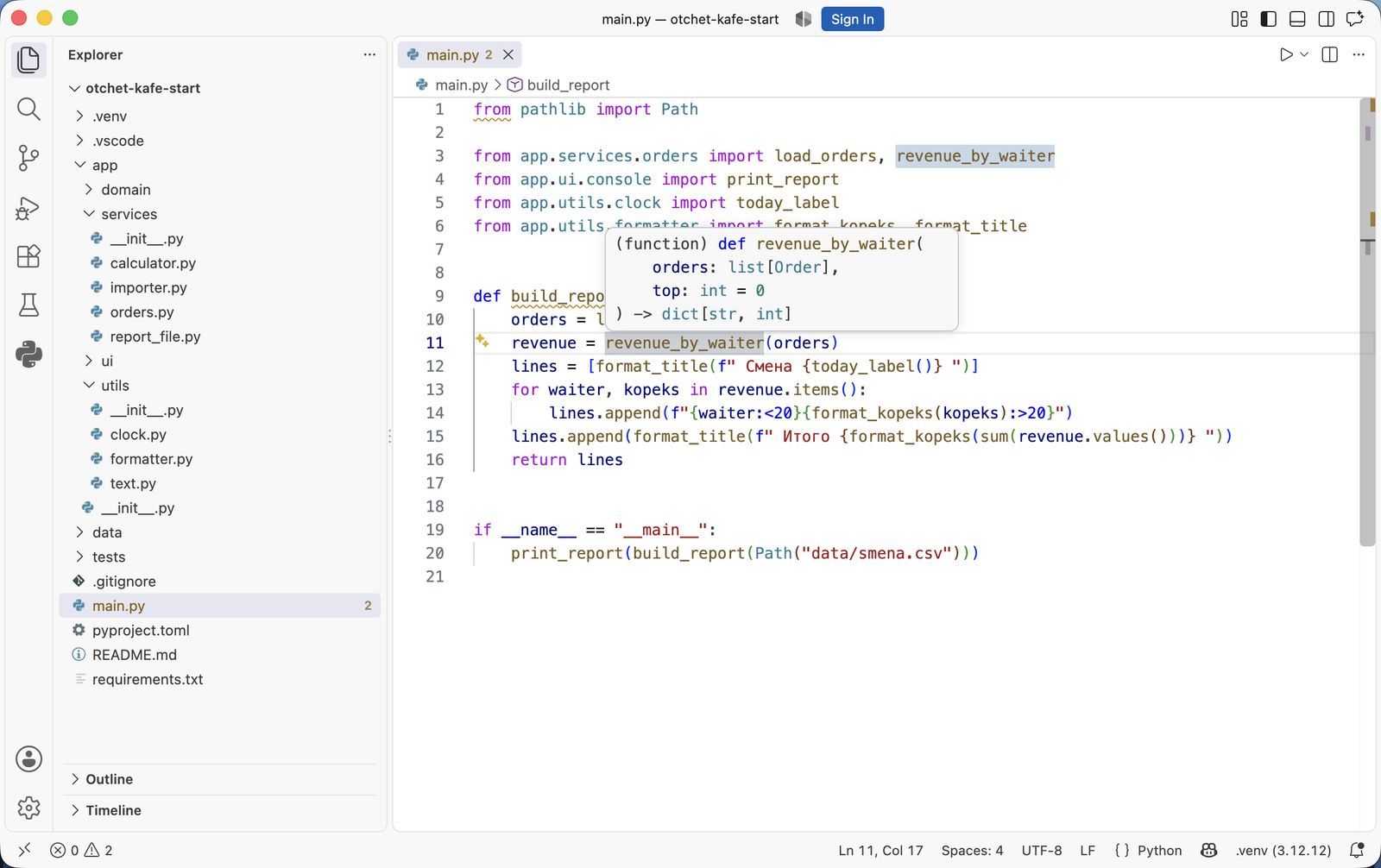Expand the .venv folder

pos(80,116)
